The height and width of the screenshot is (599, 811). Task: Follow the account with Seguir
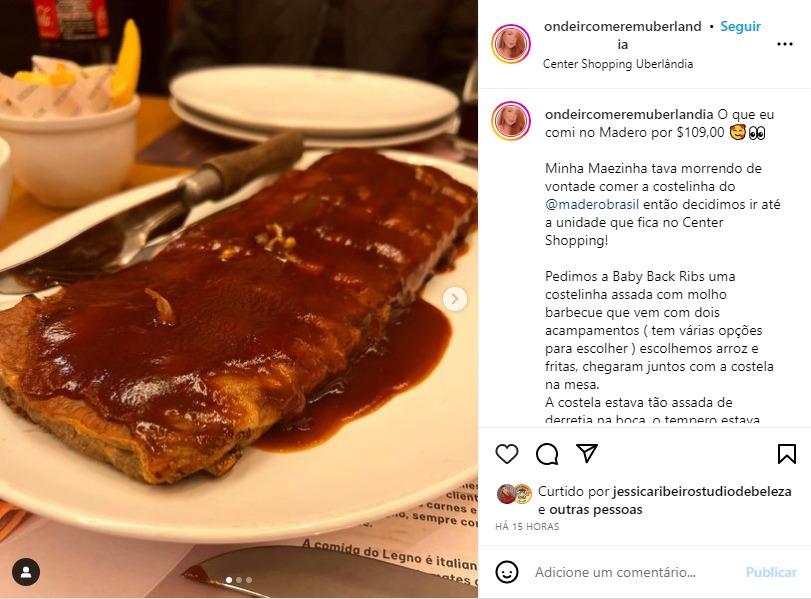point(740,26)
